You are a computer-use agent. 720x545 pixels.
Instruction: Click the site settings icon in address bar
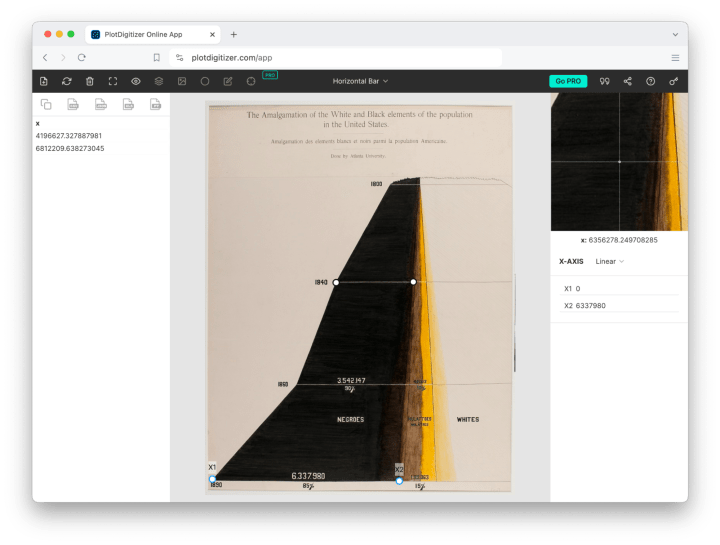[180, 57]
